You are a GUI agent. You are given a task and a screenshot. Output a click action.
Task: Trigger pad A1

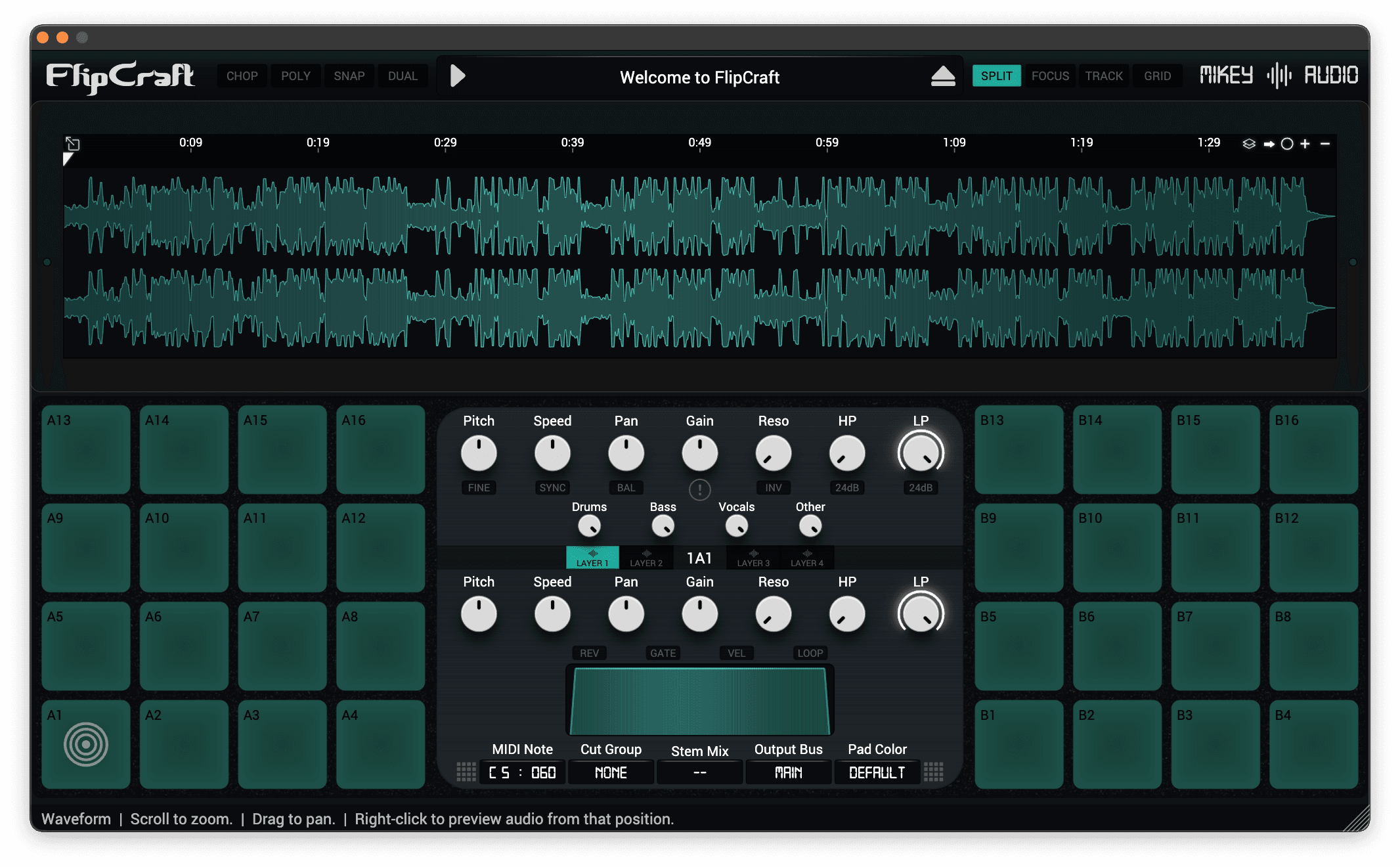(86, 744)
